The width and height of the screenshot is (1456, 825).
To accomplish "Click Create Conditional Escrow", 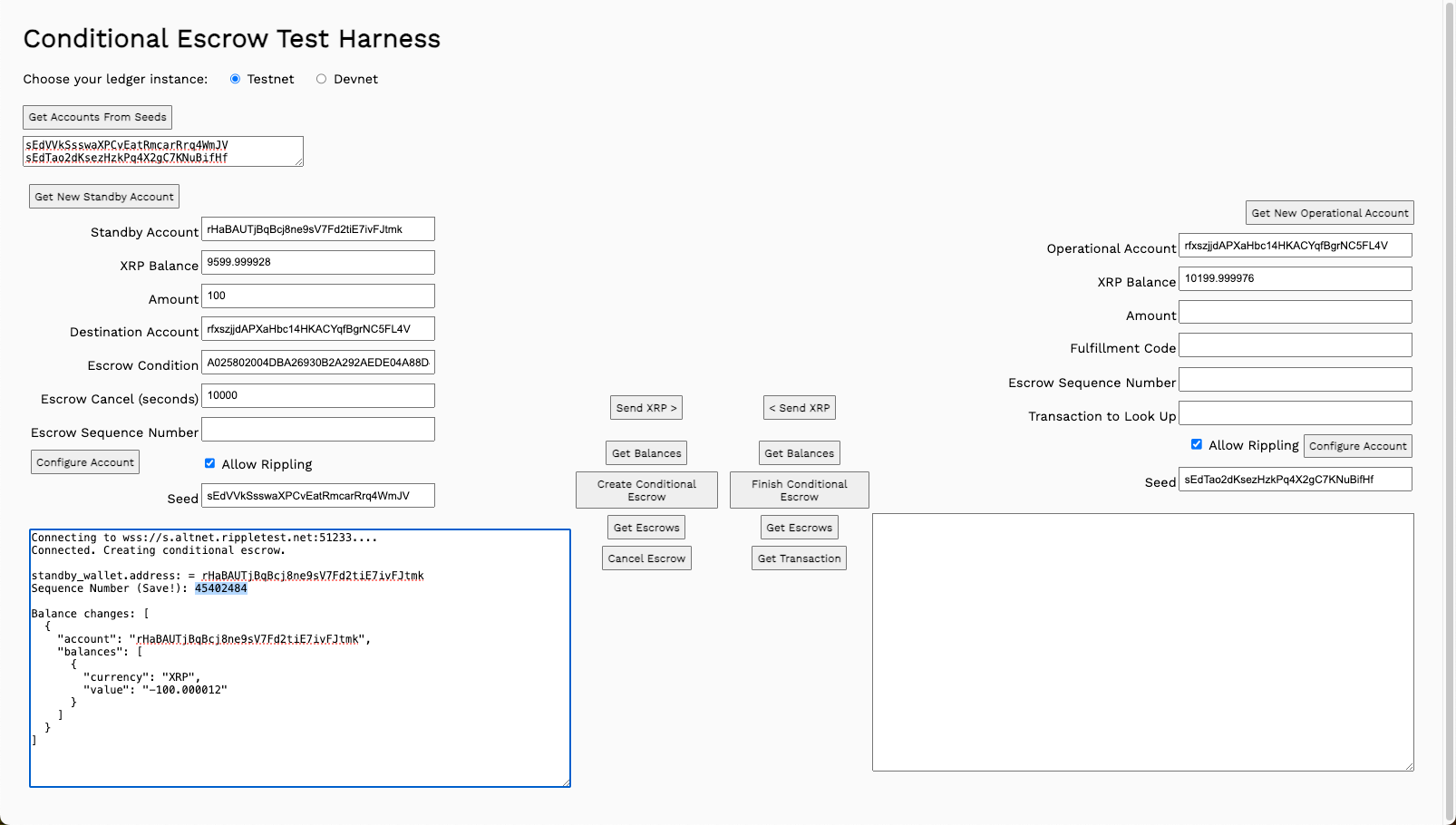I will (x=646, y=490).
